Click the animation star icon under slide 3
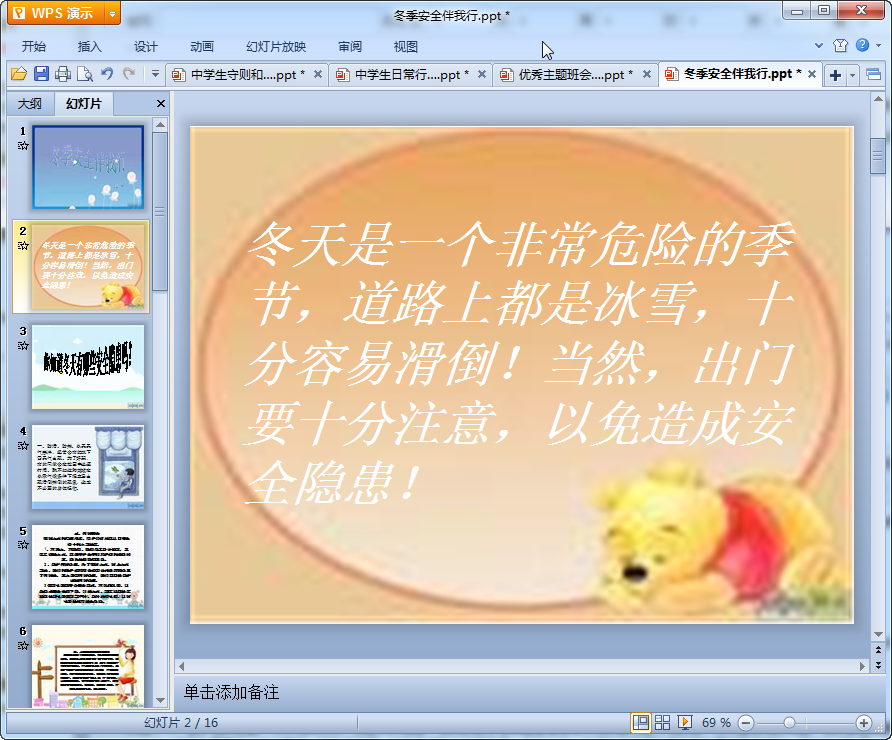 (23, 345)
